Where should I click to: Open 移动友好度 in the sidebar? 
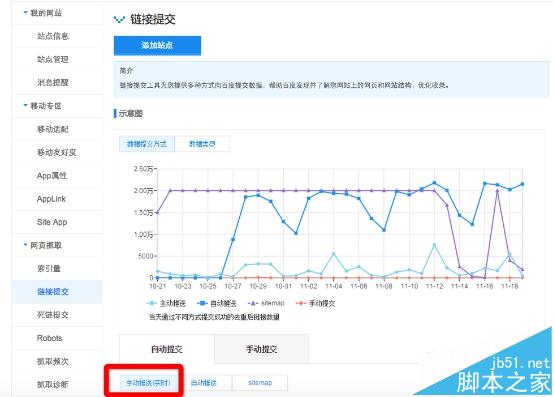(x=57, y=152)
